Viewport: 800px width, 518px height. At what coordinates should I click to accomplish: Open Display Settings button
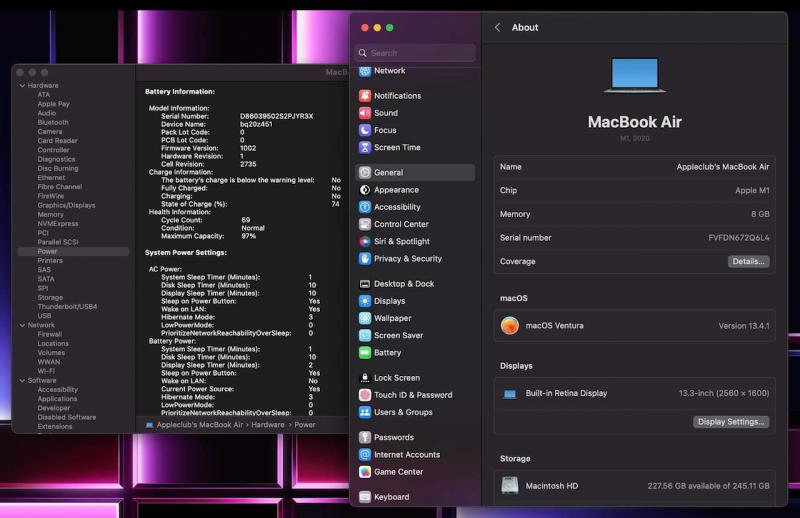coord(731,422)
